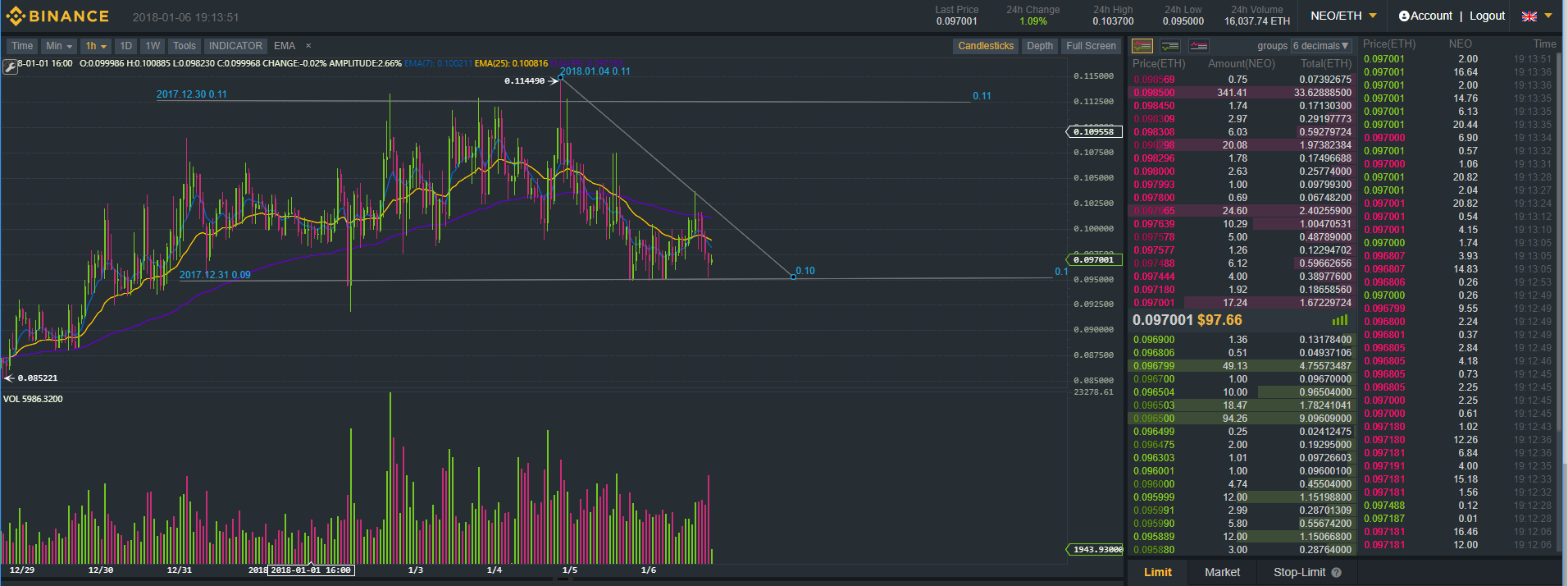The width and height of the screenshot is (1568, 586).
Task: Select buy order at price 0.096799
Action: pos(1242,366)
